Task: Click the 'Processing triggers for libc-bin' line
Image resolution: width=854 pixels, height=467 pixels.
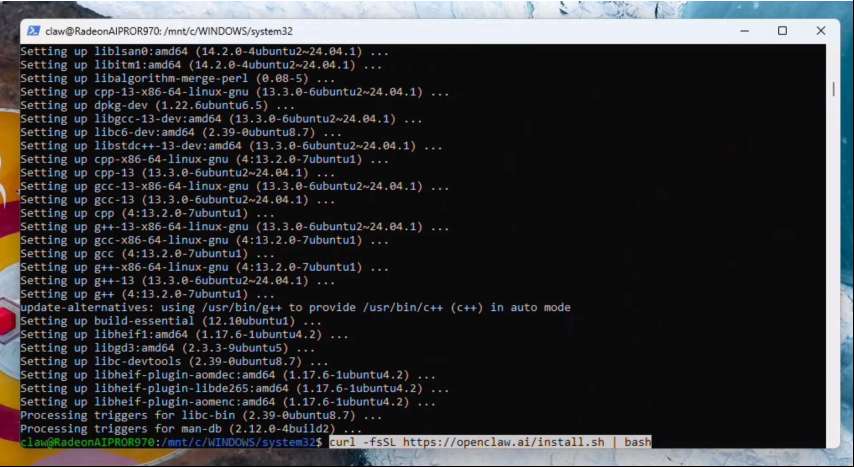Action: point(201,414)
